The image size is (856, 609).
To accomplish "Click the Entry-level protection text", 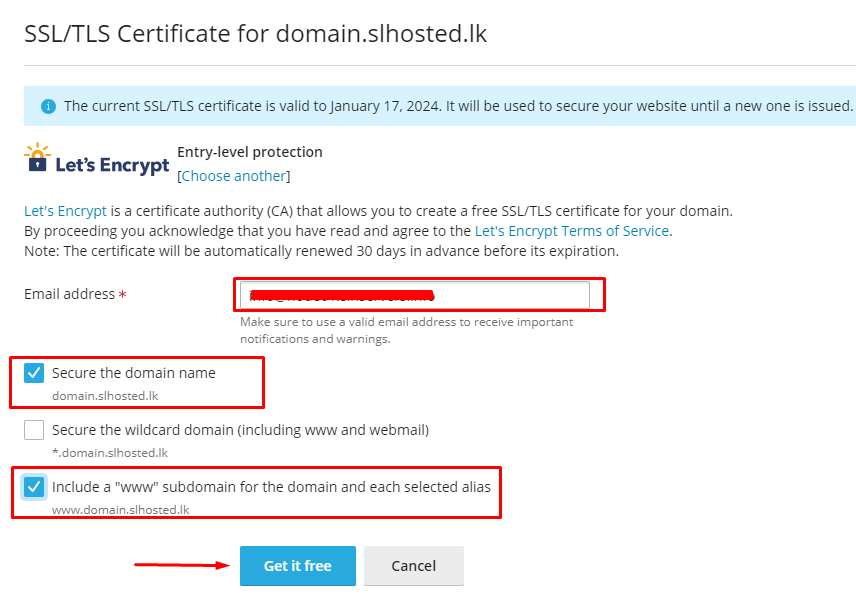I will (250, 152).
